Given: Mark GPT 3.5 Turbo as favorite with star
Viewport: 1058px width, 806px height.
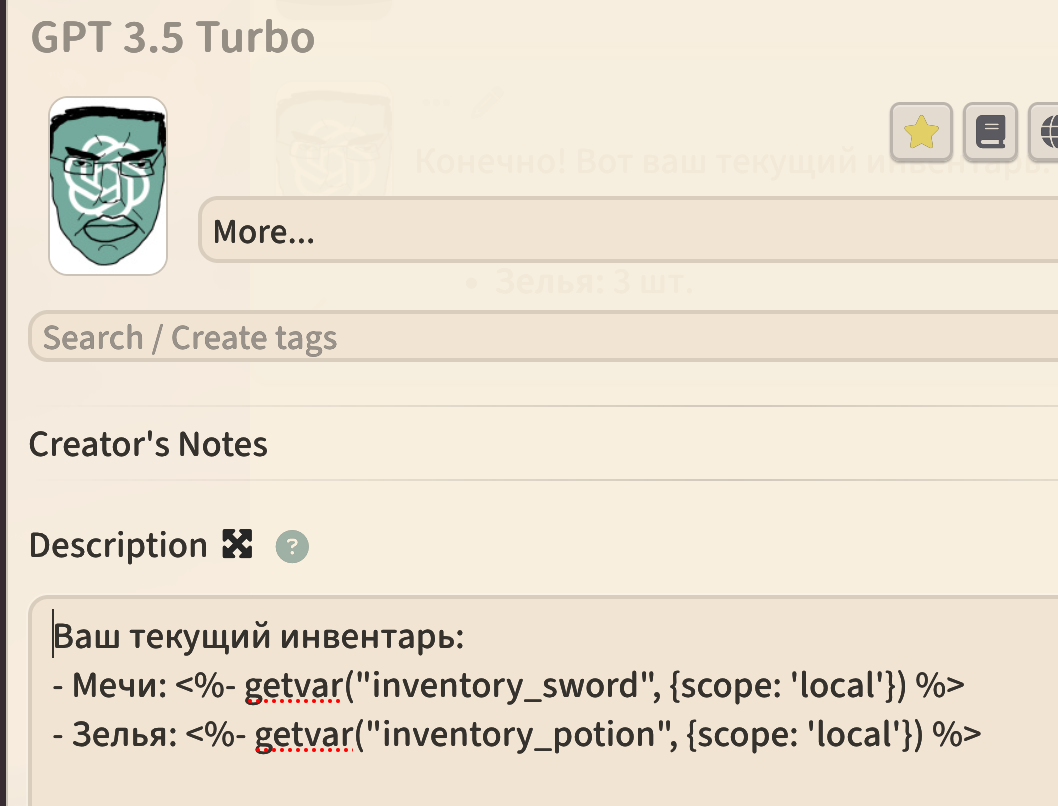Looking at the screenshot, I should click(x=921, y=132).
